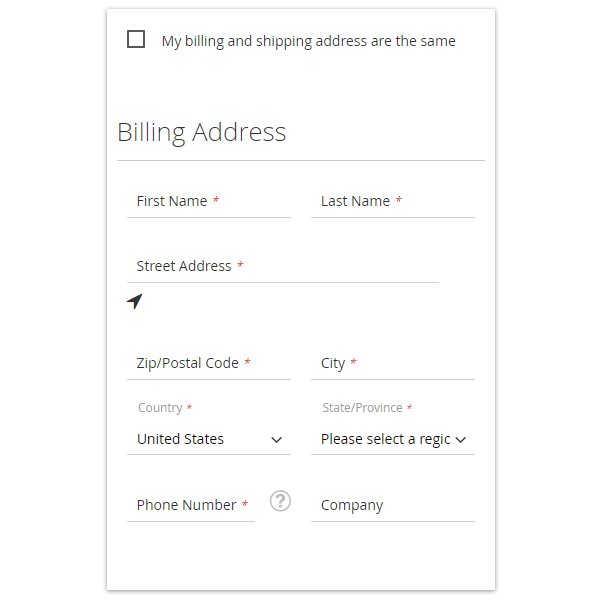Click the phone number help question mark
Viewport: 600px width, 600px height.
point(280,501)
